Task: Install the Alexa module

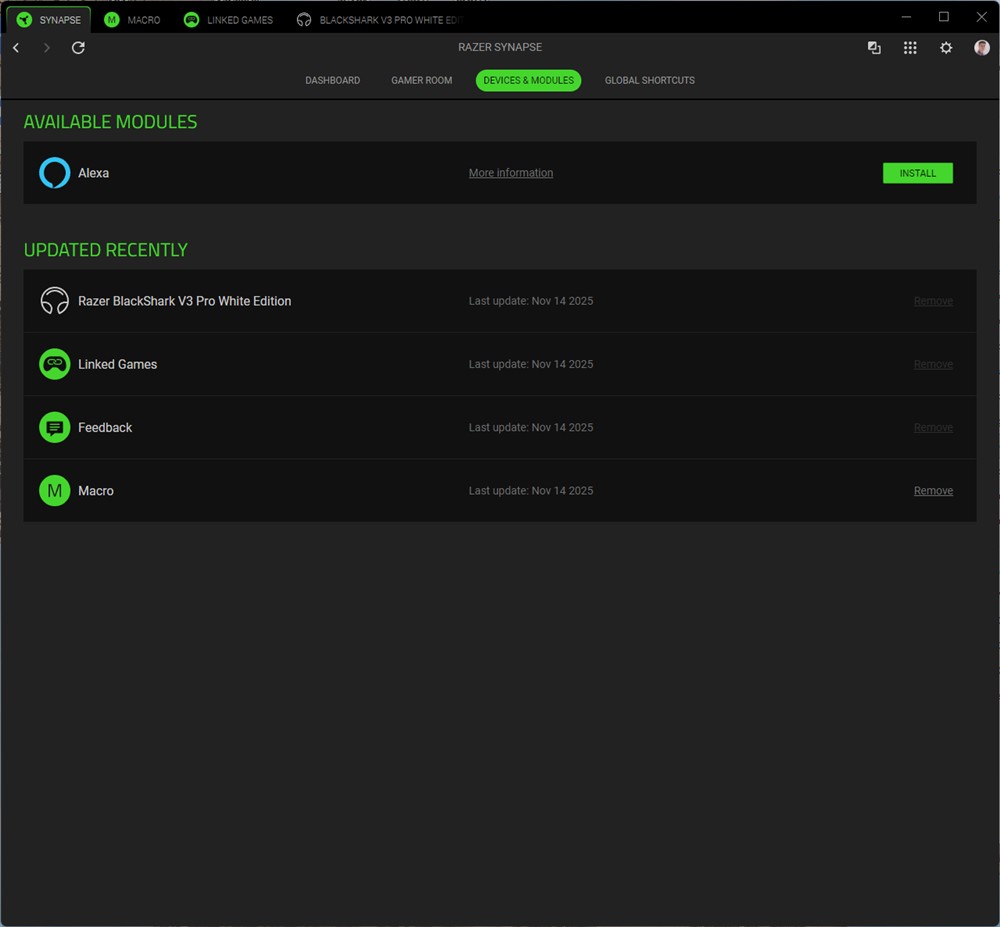Action: (x=917, y=173)
